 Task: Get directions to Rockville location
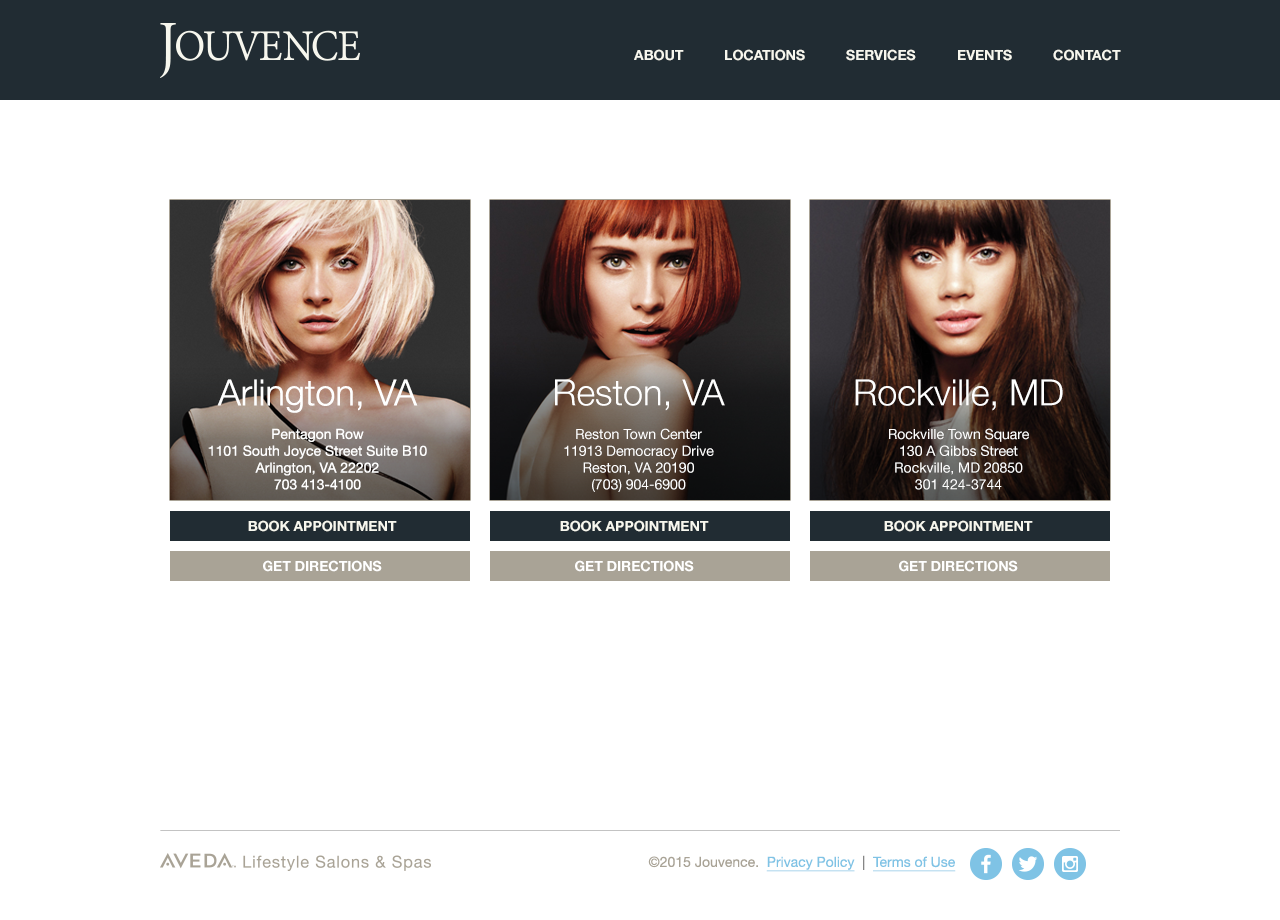click(x=960, y=566)
